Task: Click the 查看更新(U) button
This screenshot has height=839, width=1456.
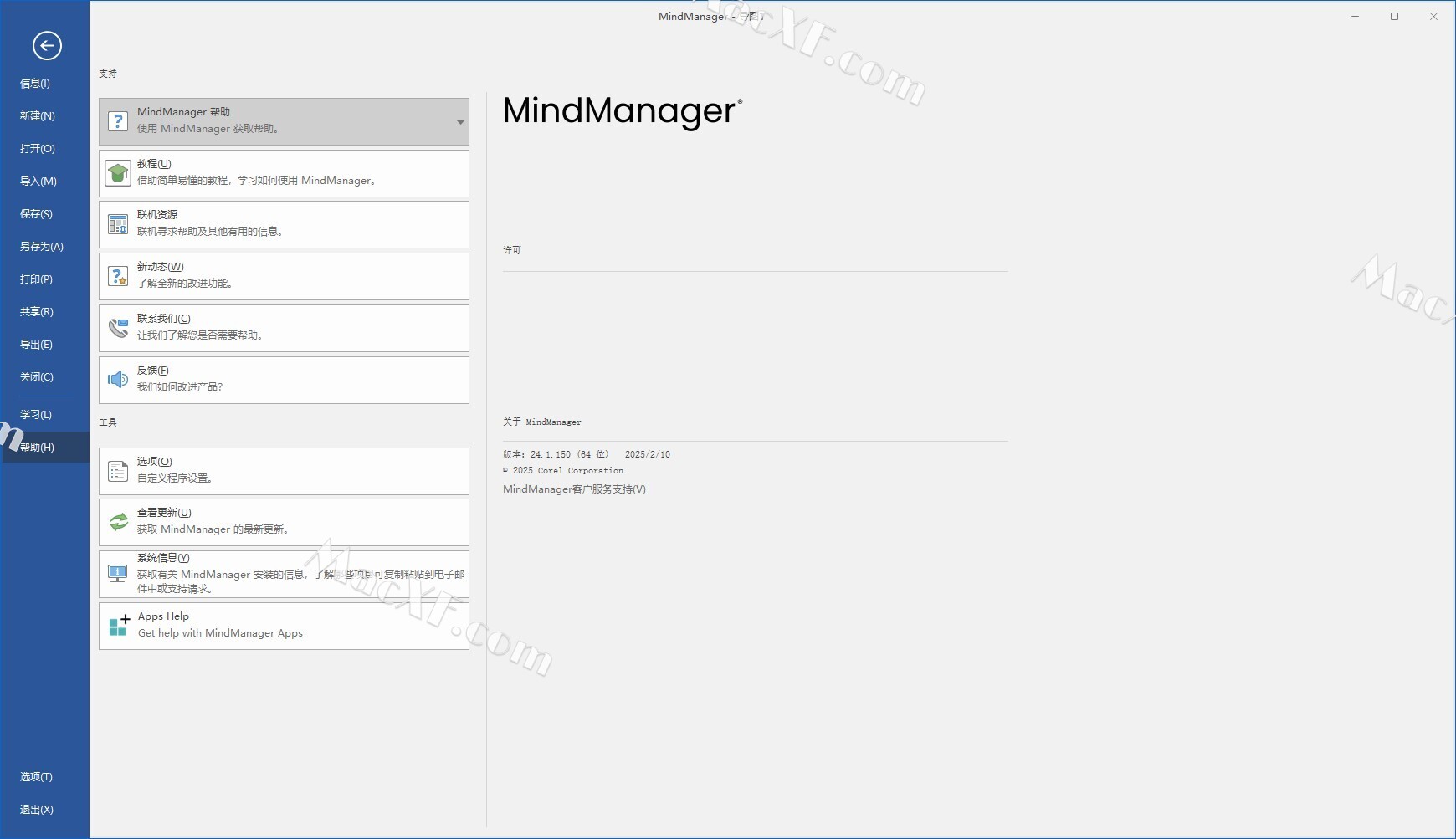Action: 284,522
